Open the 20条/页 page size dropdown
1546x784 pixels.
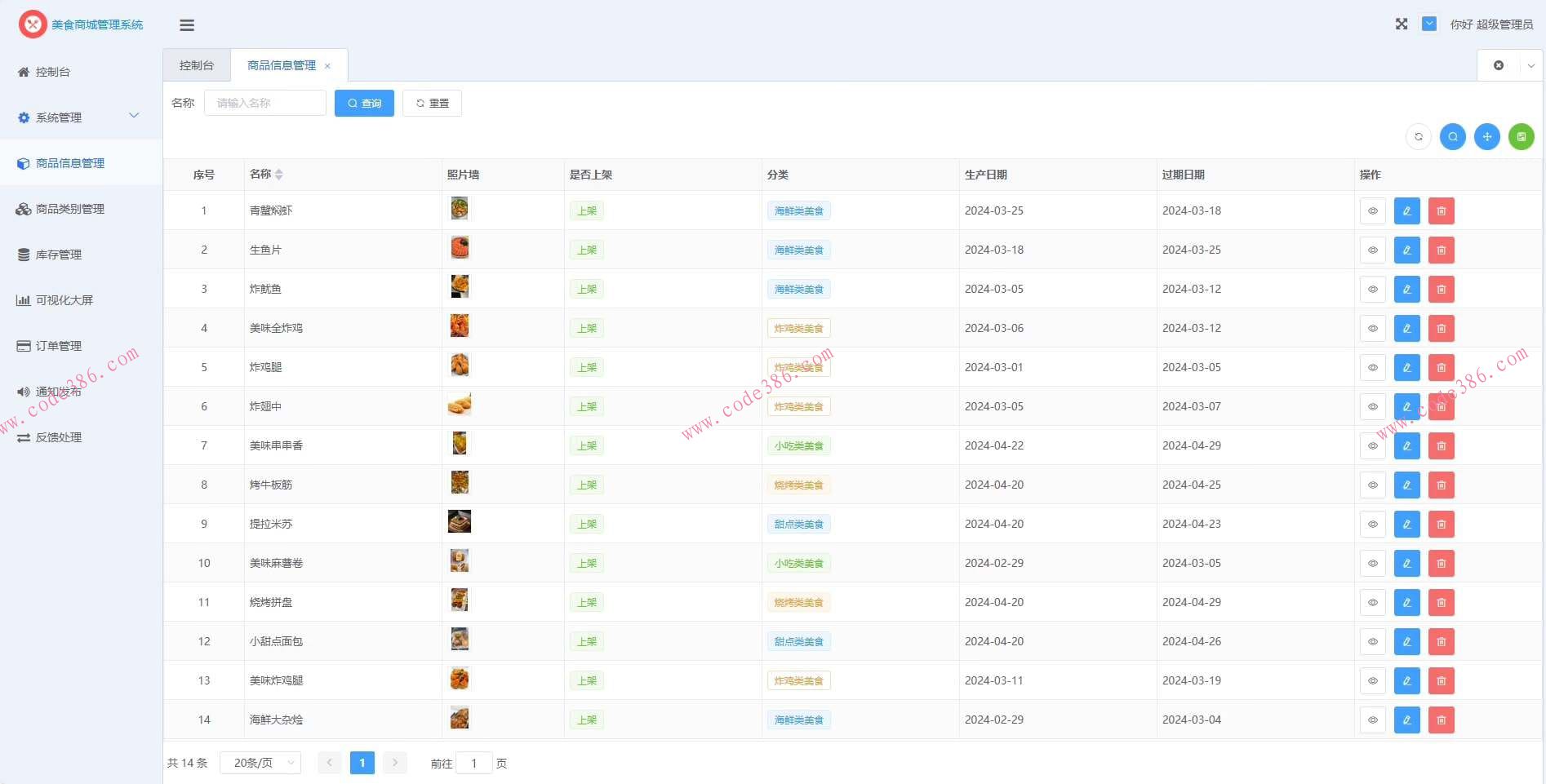260,764
